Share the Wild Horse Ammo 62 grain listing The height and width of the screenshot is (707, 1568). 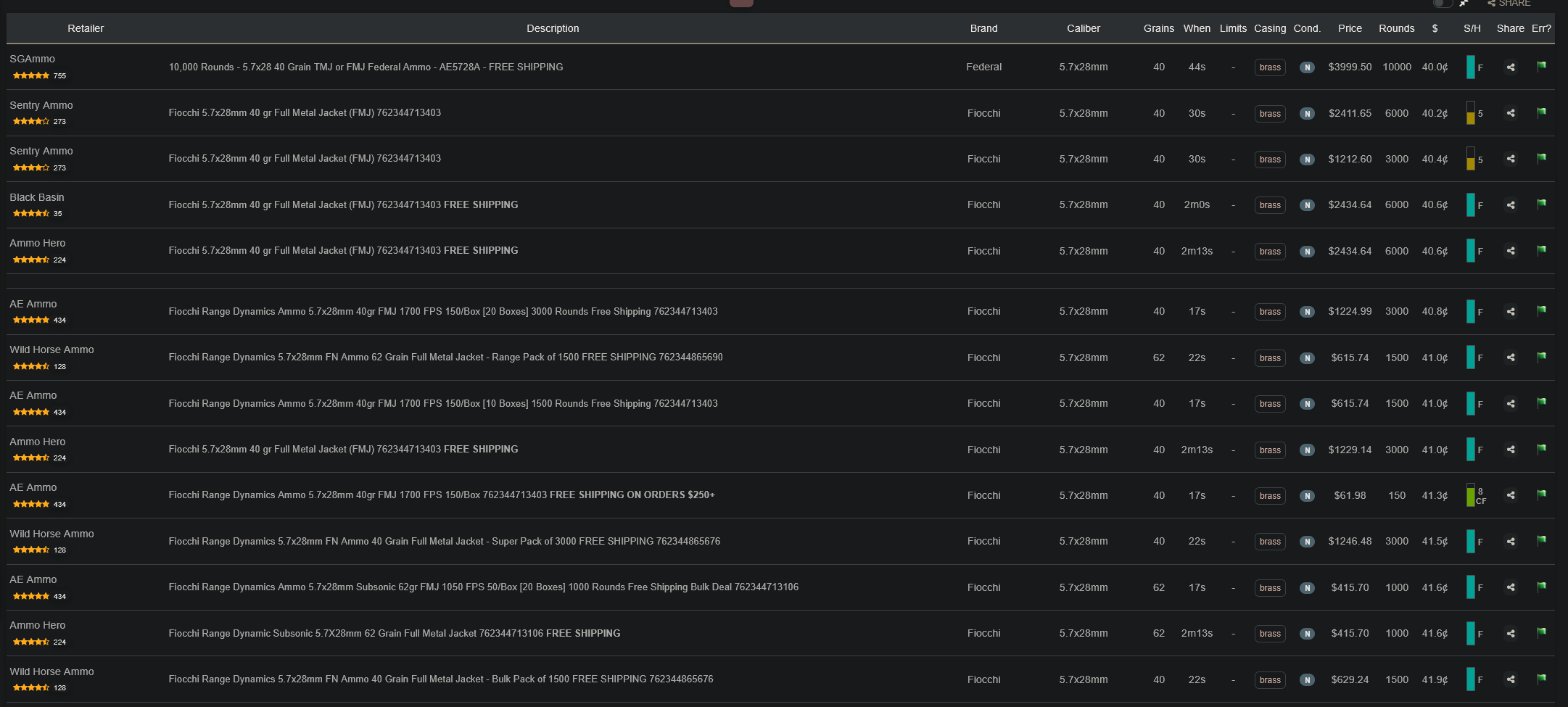(1511, 357)
